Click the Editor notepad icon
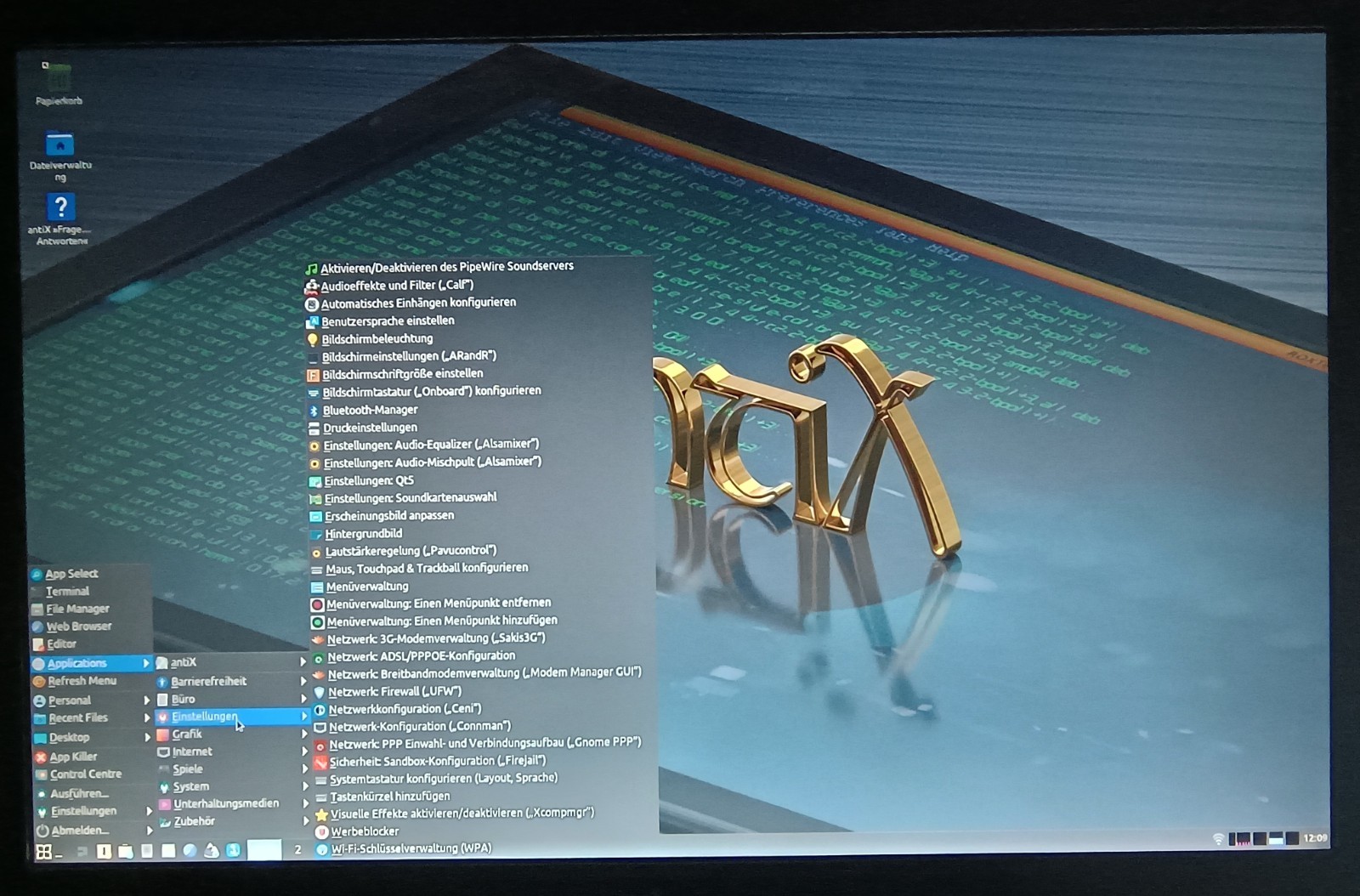Screen dimensions: 1360x896 (x=37, y=644)
